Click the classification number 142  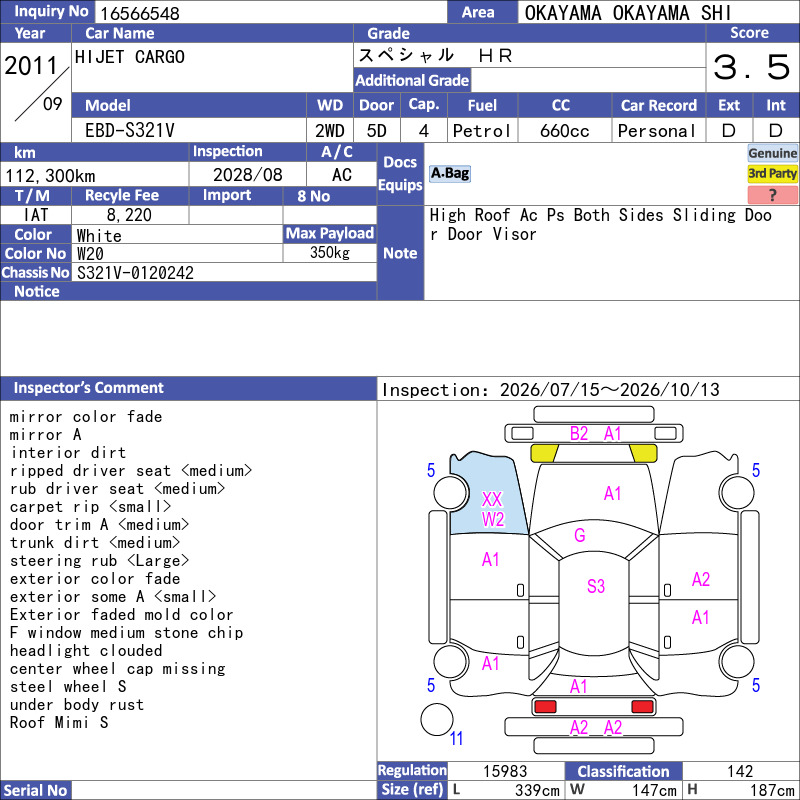pyautogui.click(x=740, y=771)
